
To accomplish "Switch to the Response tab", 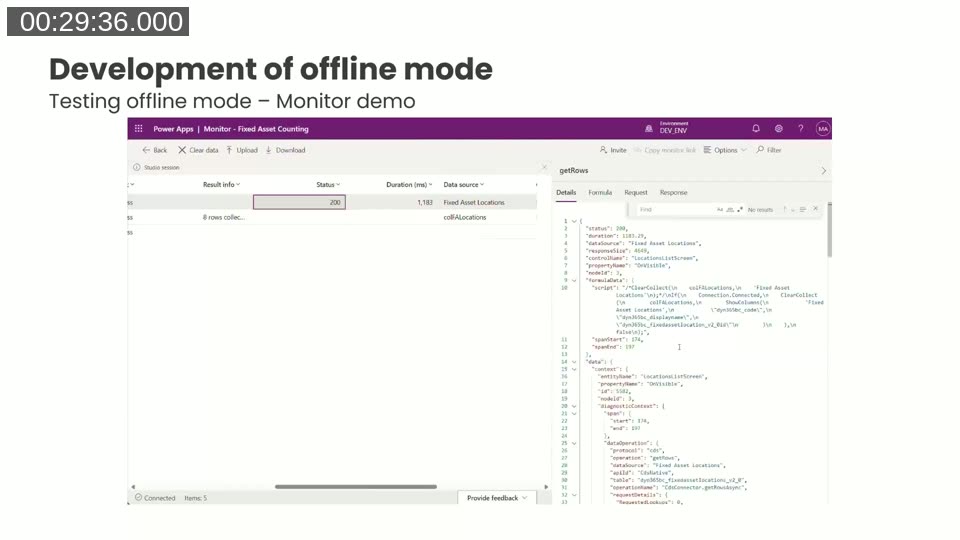I will [673, 192].
